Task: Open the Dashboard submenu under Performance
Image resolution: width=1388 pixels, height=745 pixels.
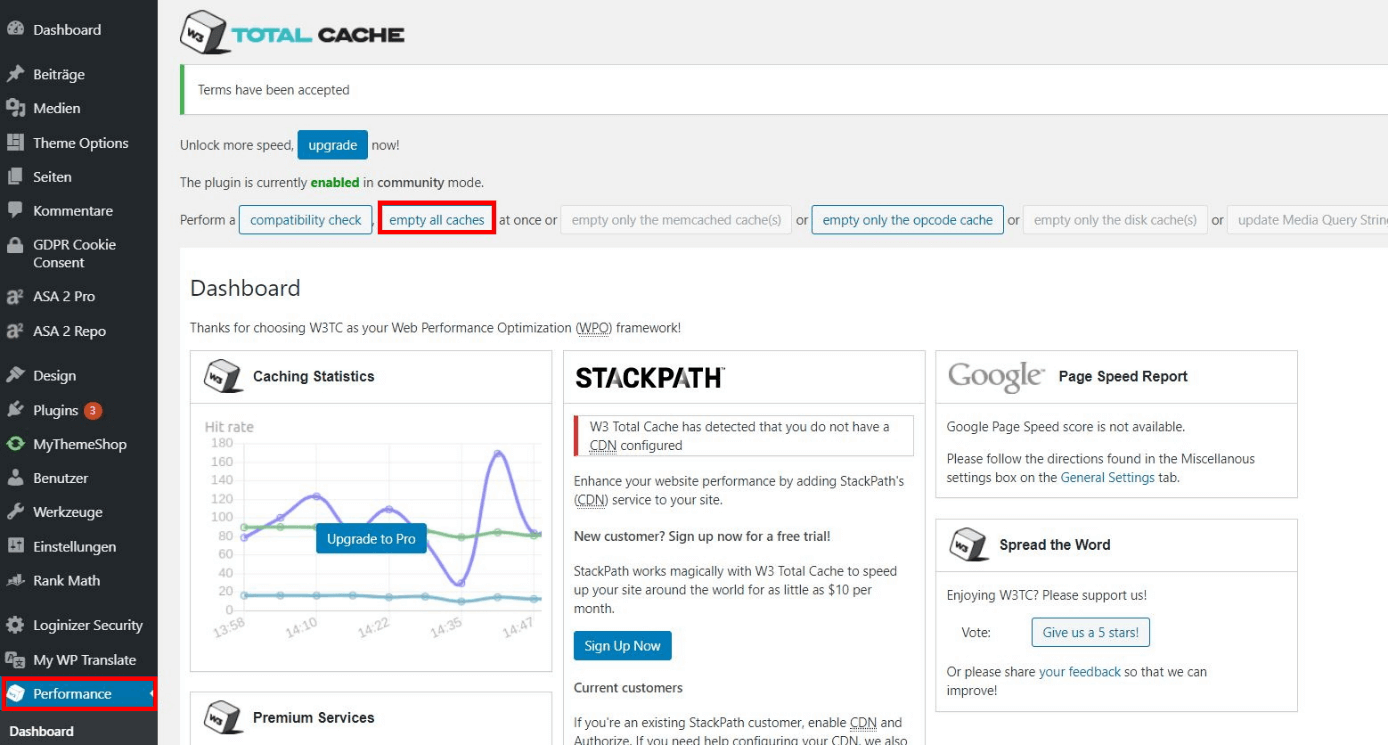Action: tap(42, 731)
